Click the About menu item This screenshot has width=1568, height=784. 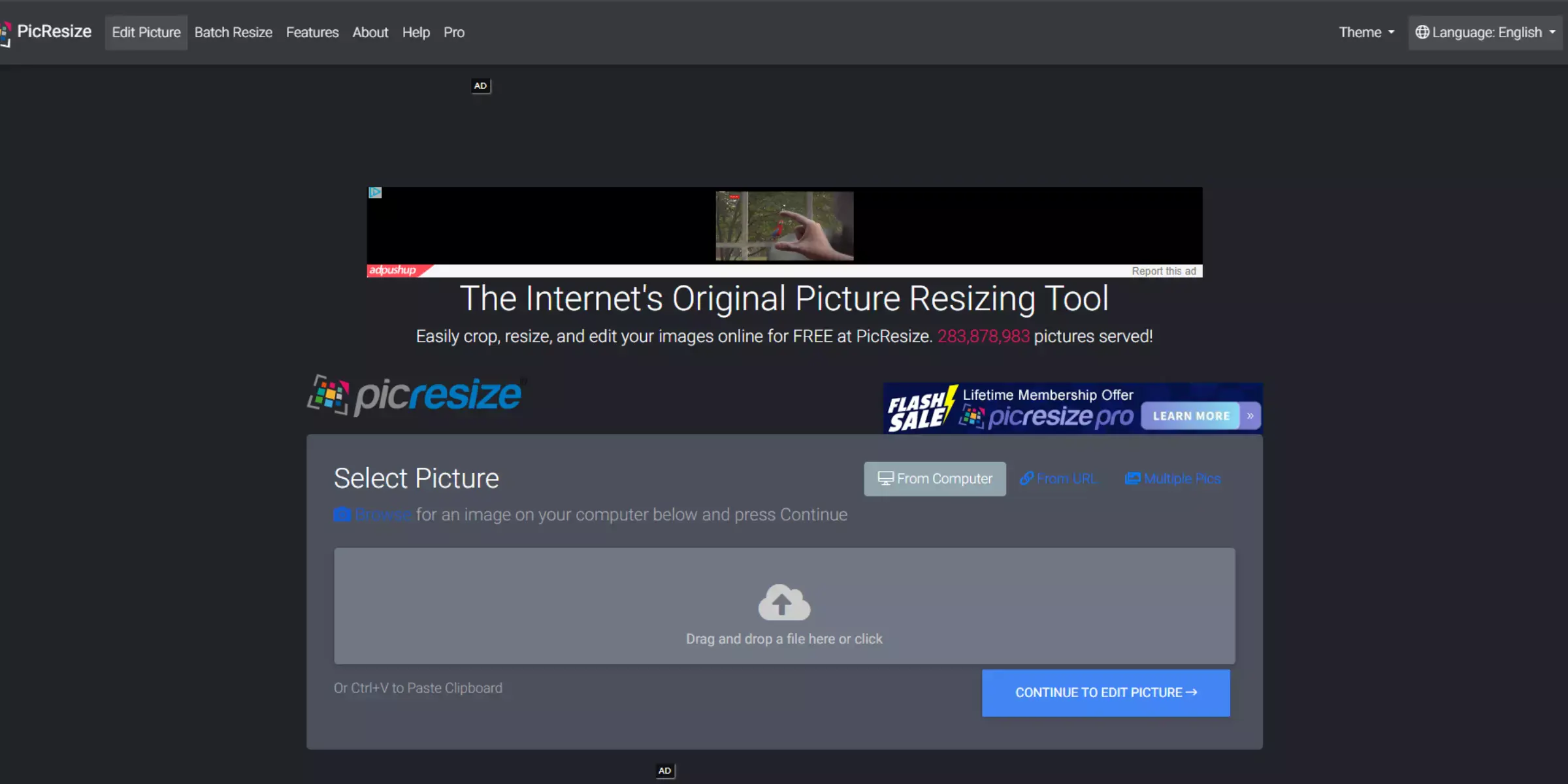tap(370, 32)
